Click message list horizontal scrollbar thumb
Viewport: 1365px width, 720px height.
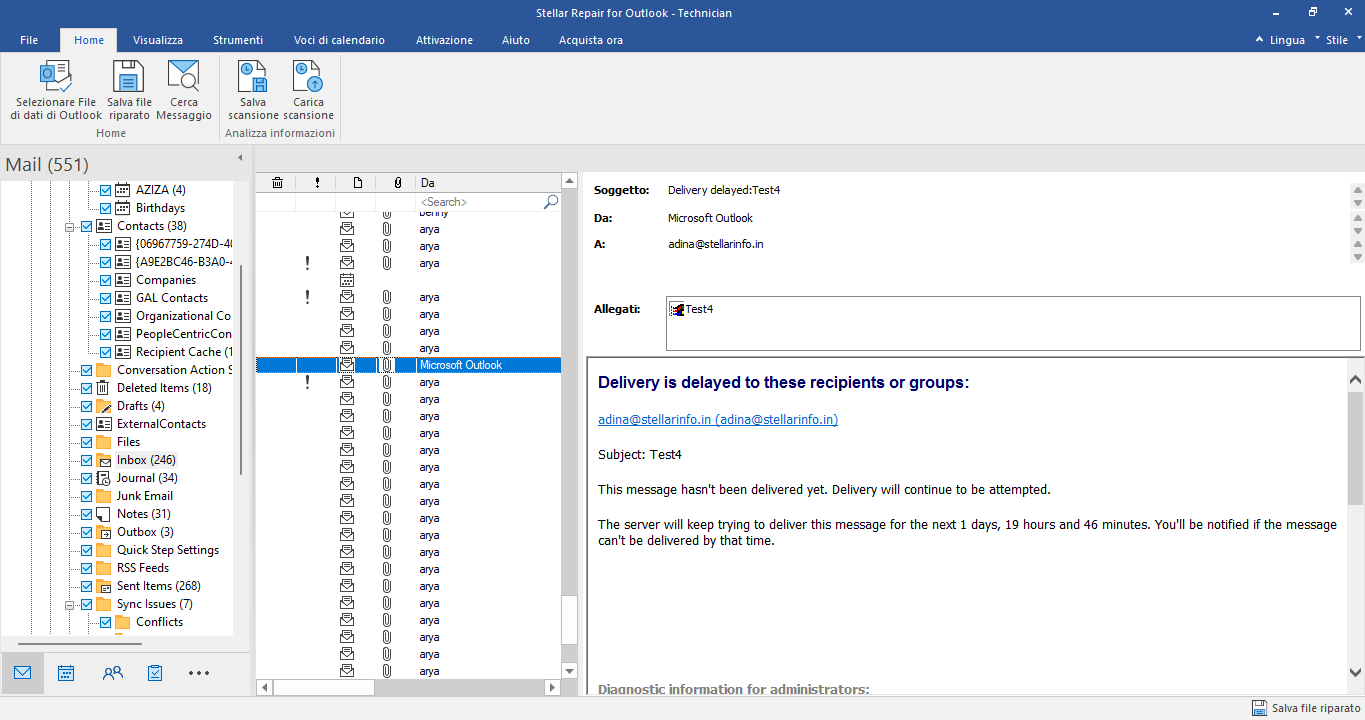(323, 688)
